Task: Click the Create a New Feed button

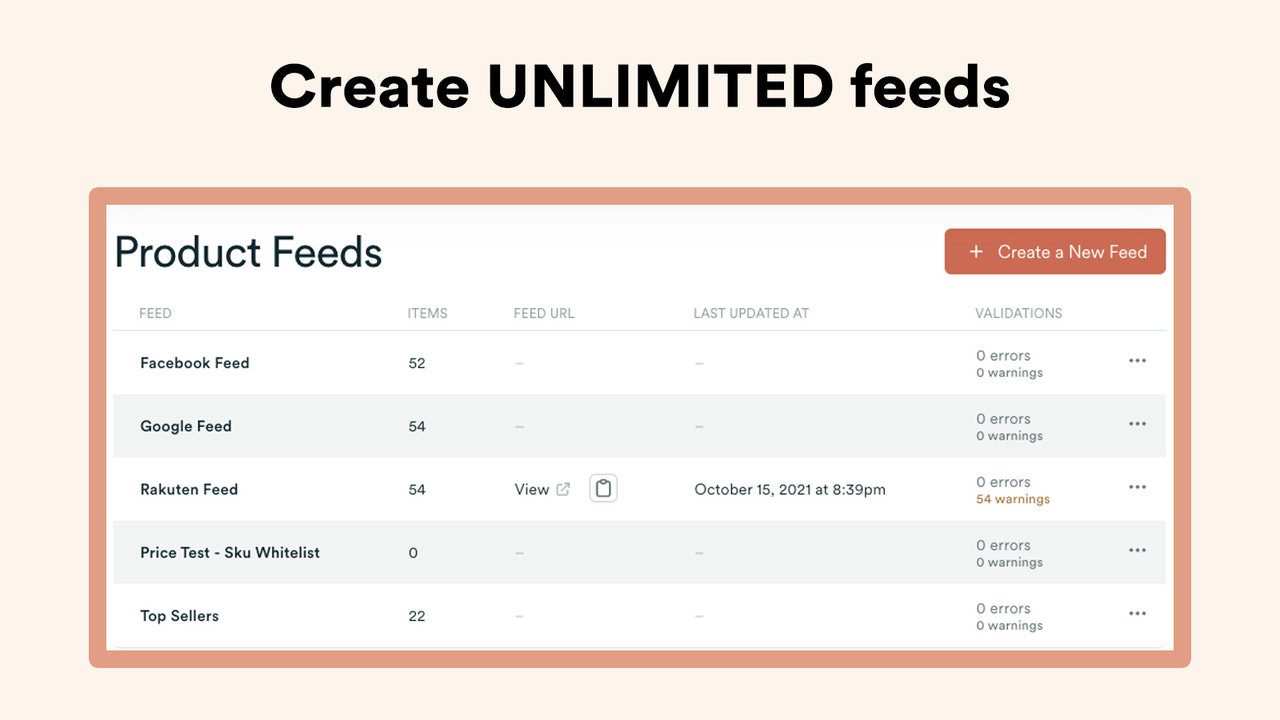Action: click(1055, 251)
